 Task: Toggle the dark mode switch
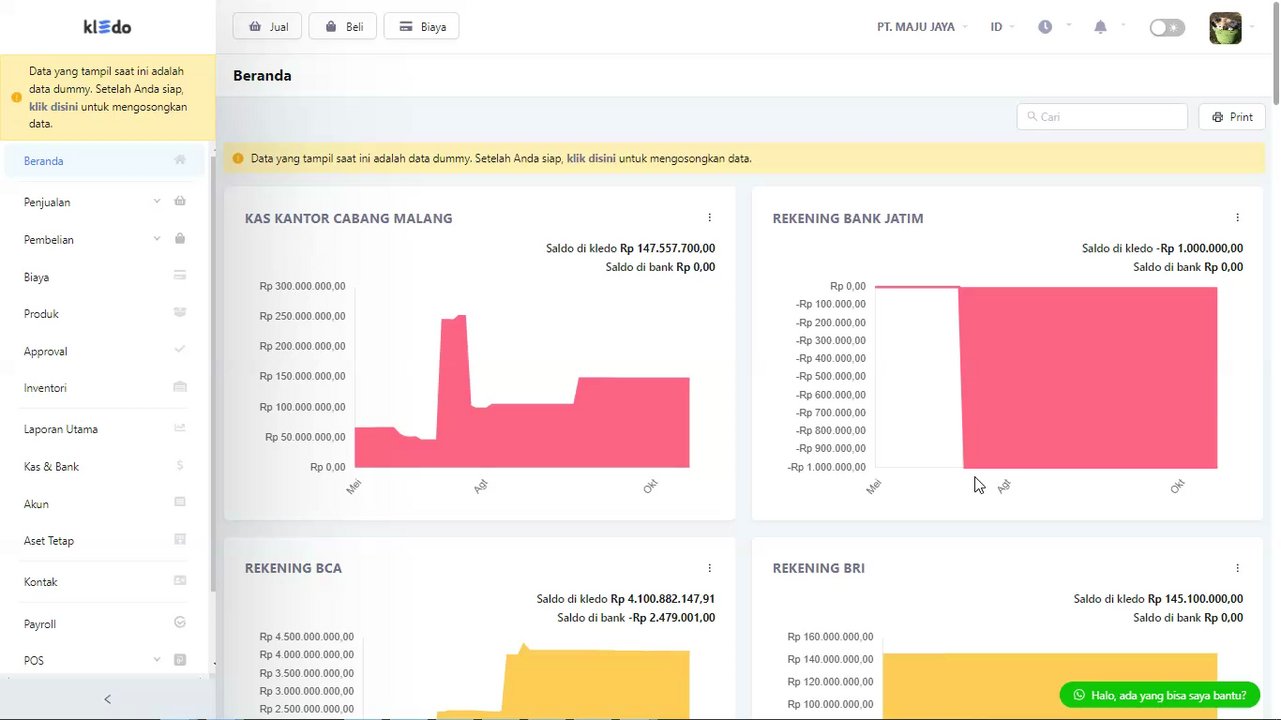click(1167, 28)
